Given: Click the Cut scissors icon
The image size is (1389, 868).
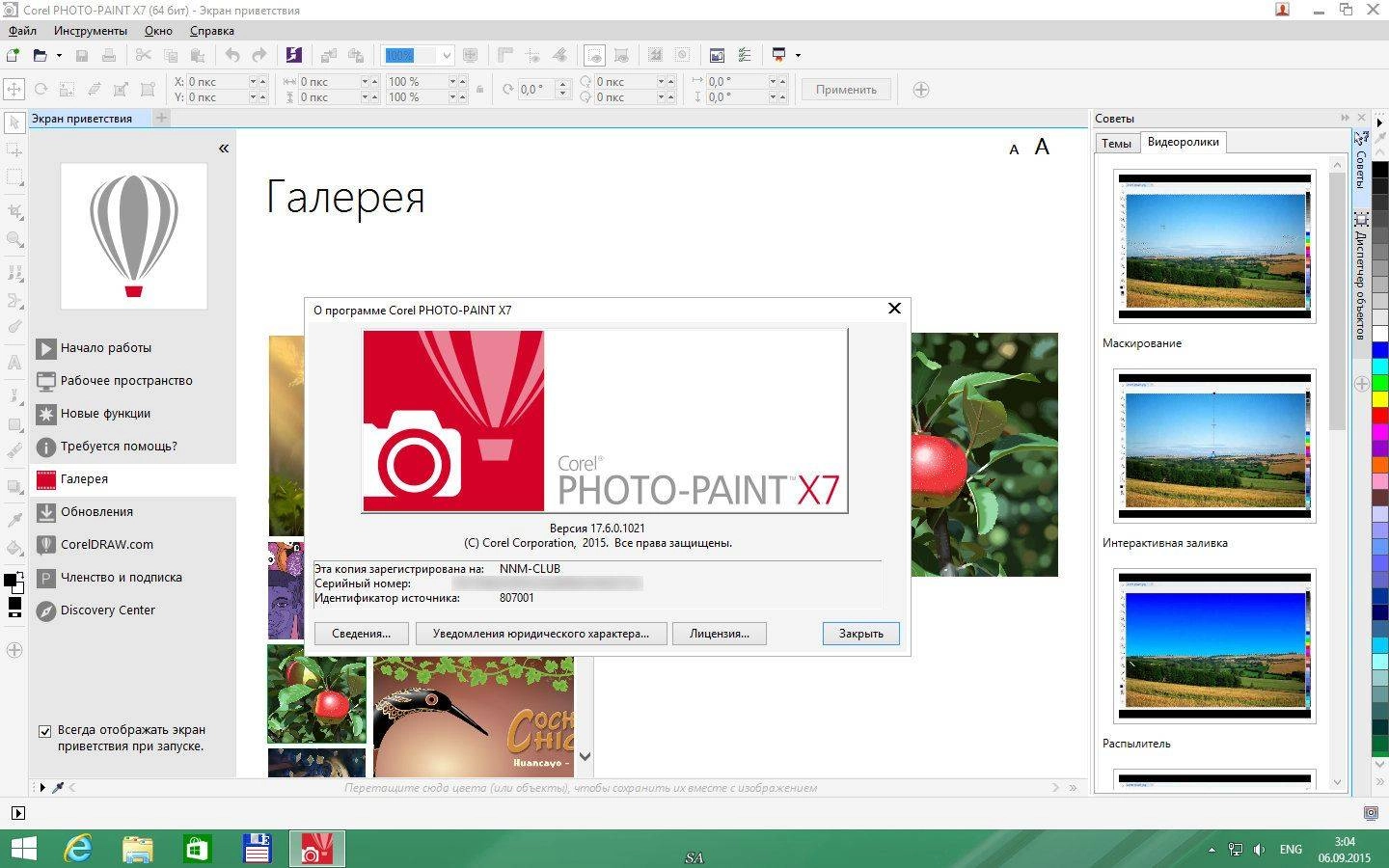Looking at the screenshot, I should click(x=144, y=55).
